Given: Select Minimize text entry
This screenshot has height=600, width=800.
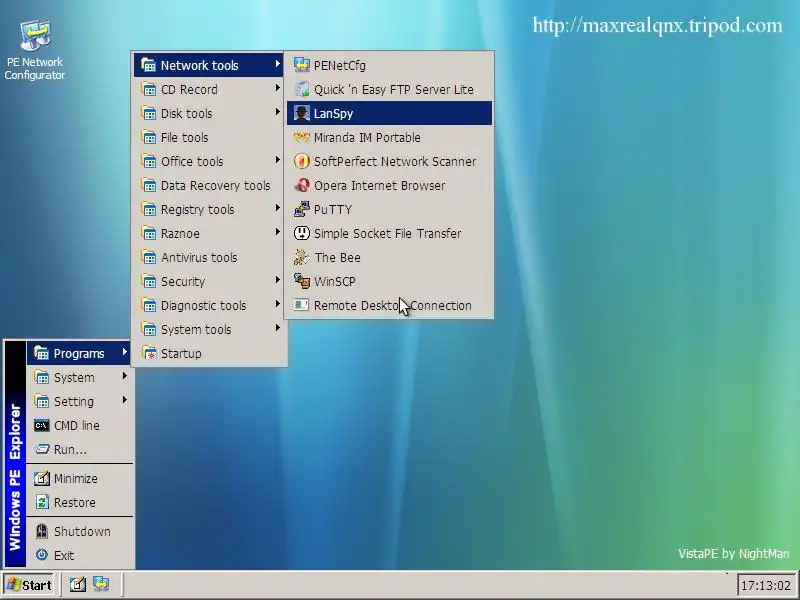Looking at the screenshot, I should [76, 479].
